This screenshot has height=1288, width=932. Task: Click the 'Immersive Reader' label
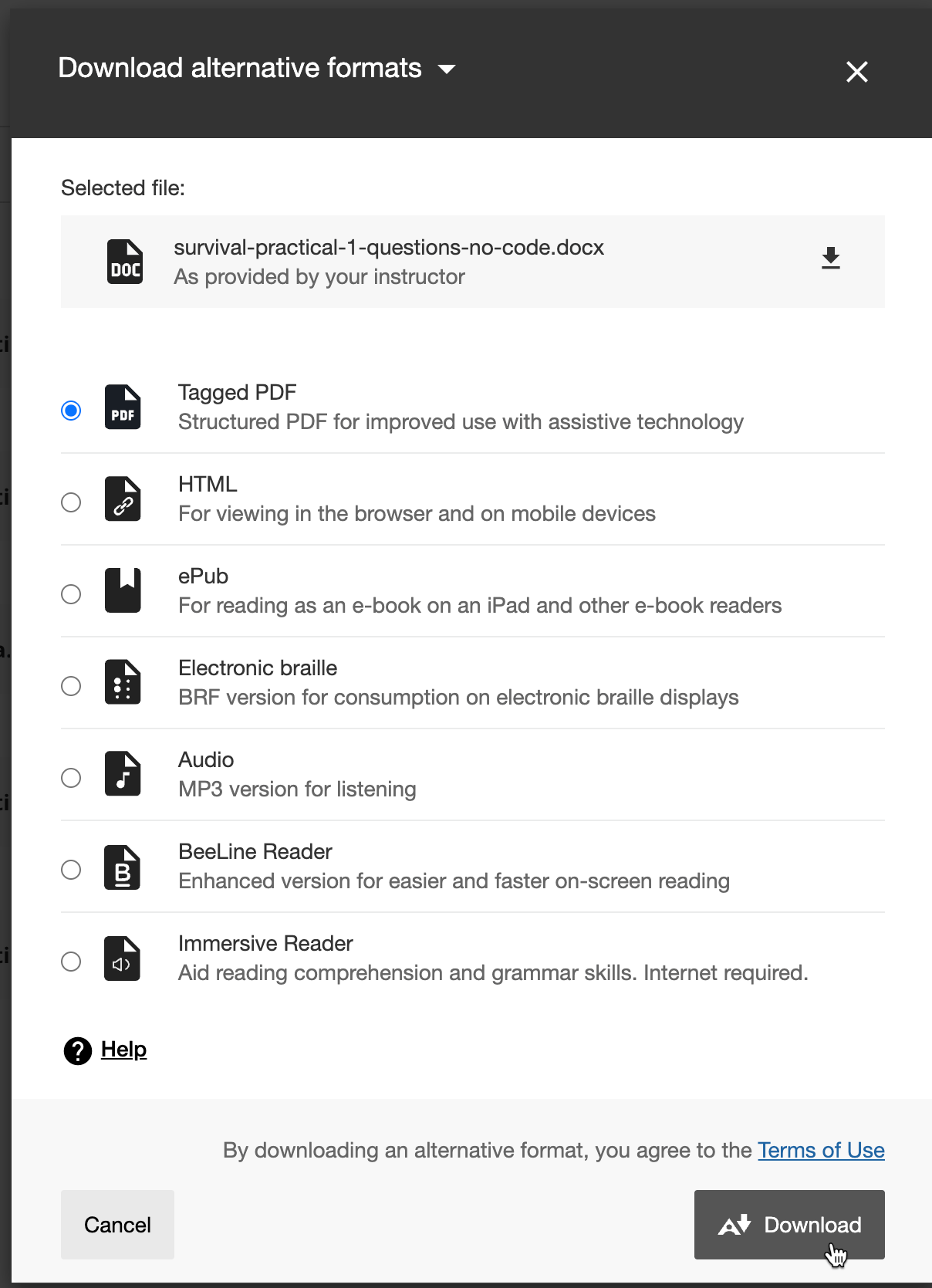coord(265,943)
